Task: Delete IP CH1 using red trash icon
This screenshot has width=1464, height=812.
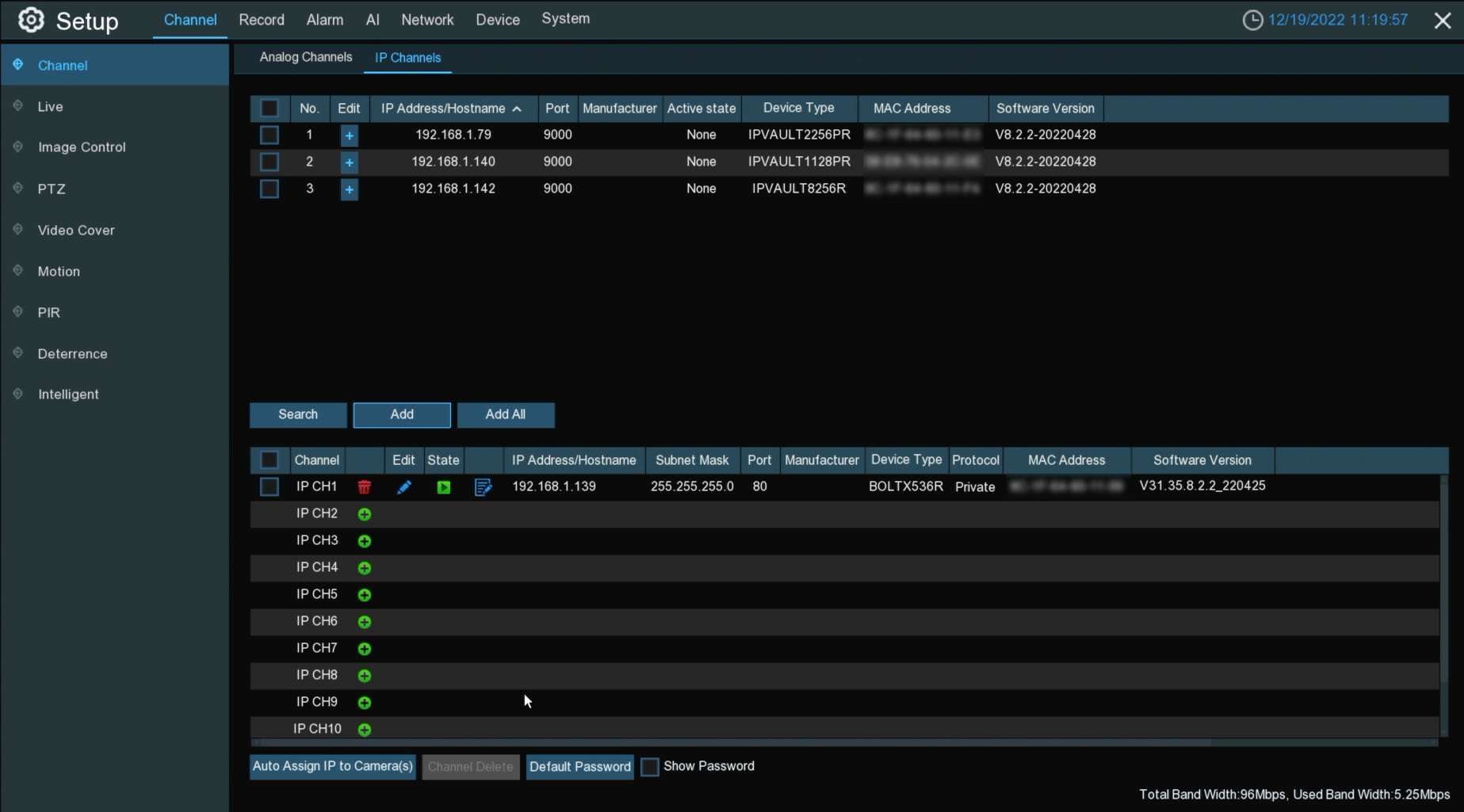Action: point(364,487)
